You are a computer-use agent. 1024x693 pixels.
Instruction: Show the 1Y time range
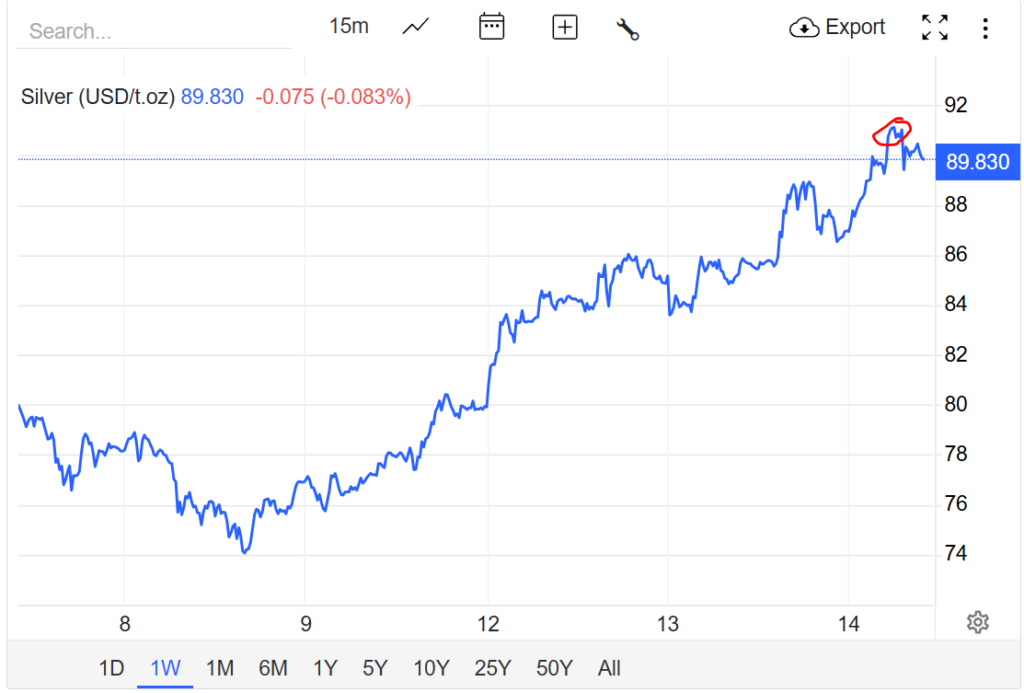(x=325, y=668)
